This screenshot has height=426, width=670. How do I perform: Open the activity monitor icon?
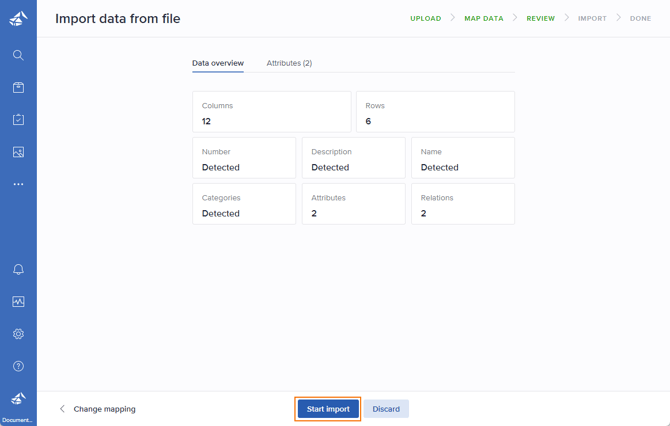18,302
